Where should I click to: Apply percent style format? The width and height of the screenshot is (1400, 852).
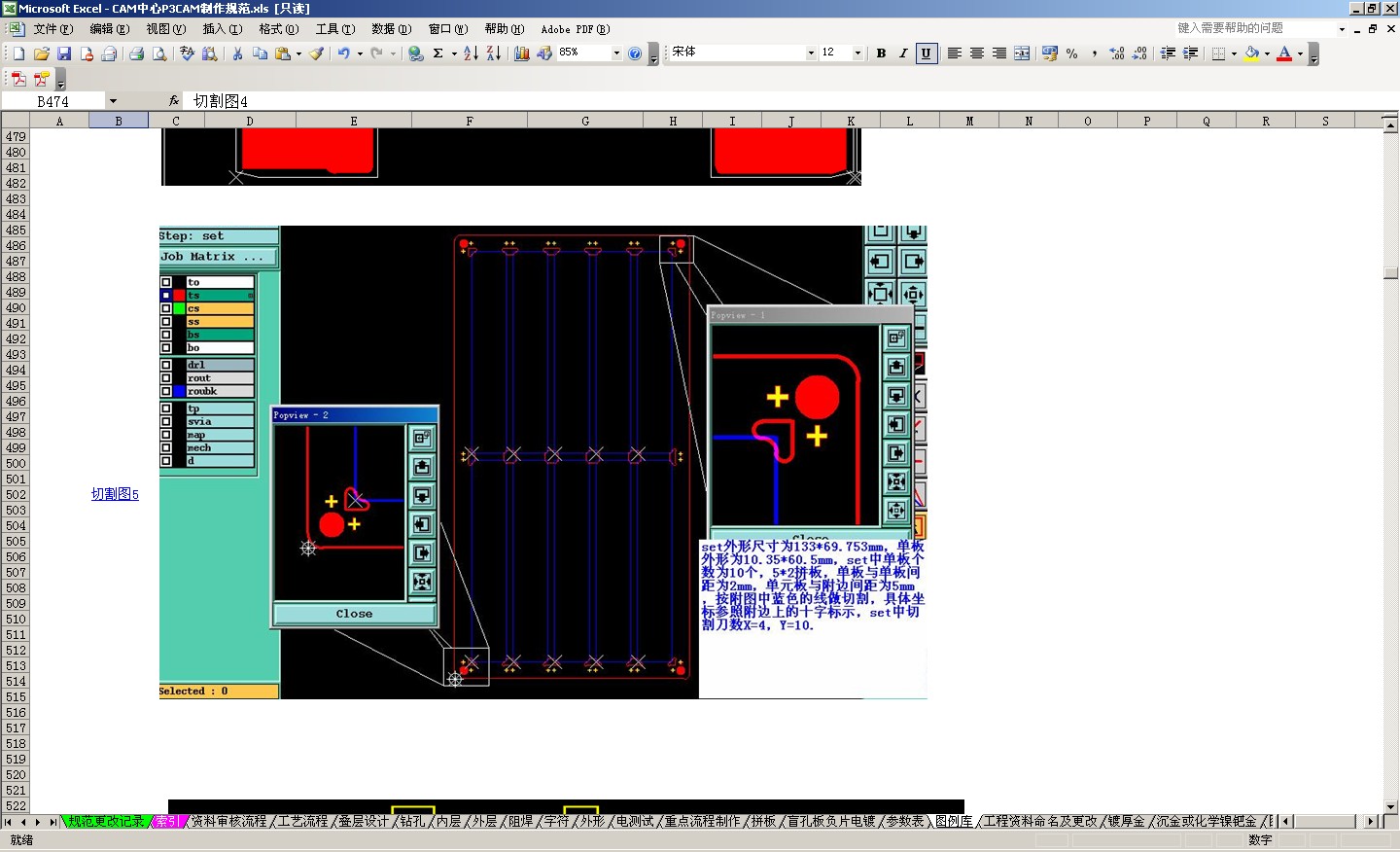pos(1072,53)
